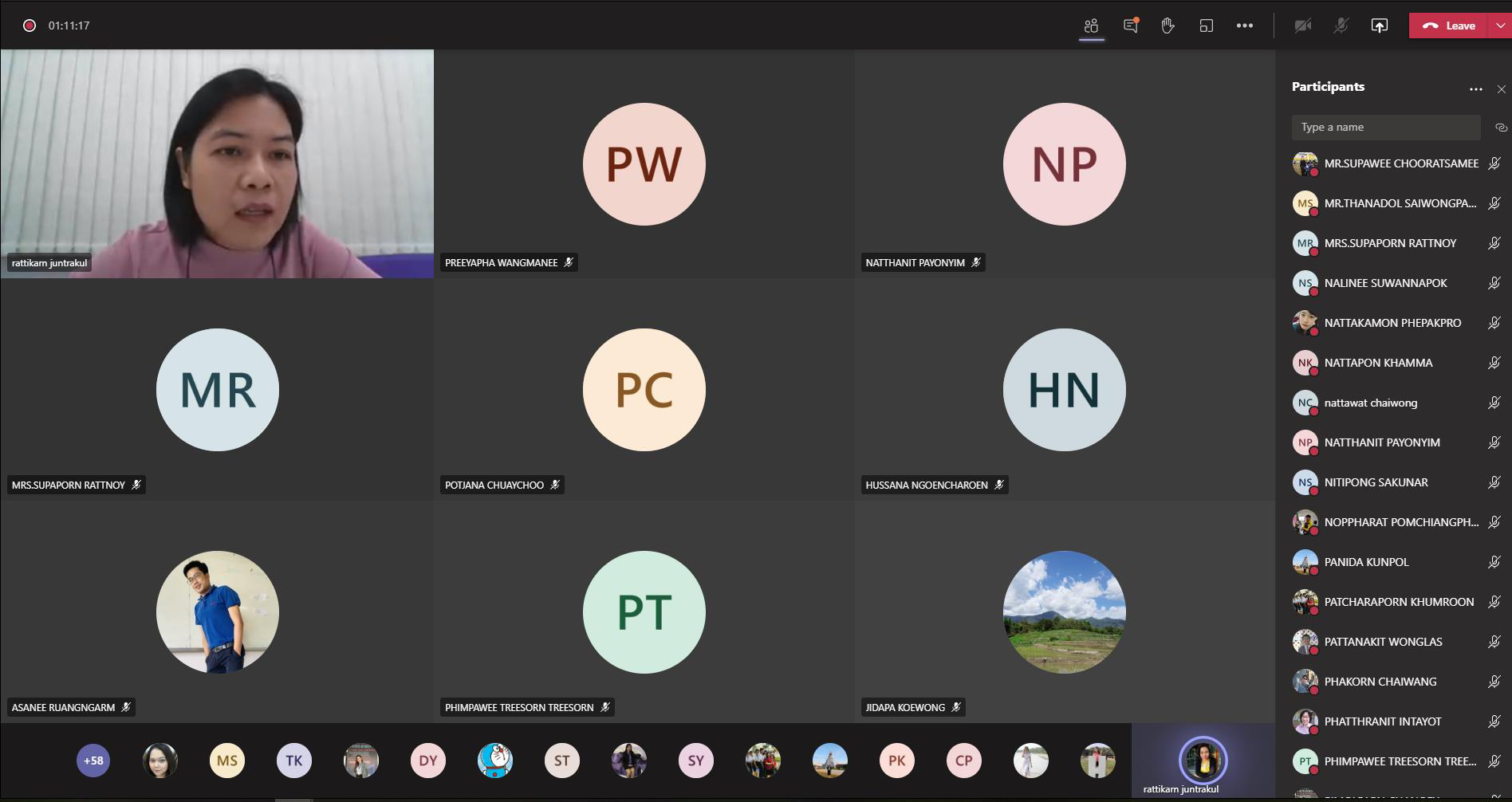Viewport: 1512px width, 802px height.
Task: Click the CP avatar in bottom strip
Action: click(x=964, y=761)
